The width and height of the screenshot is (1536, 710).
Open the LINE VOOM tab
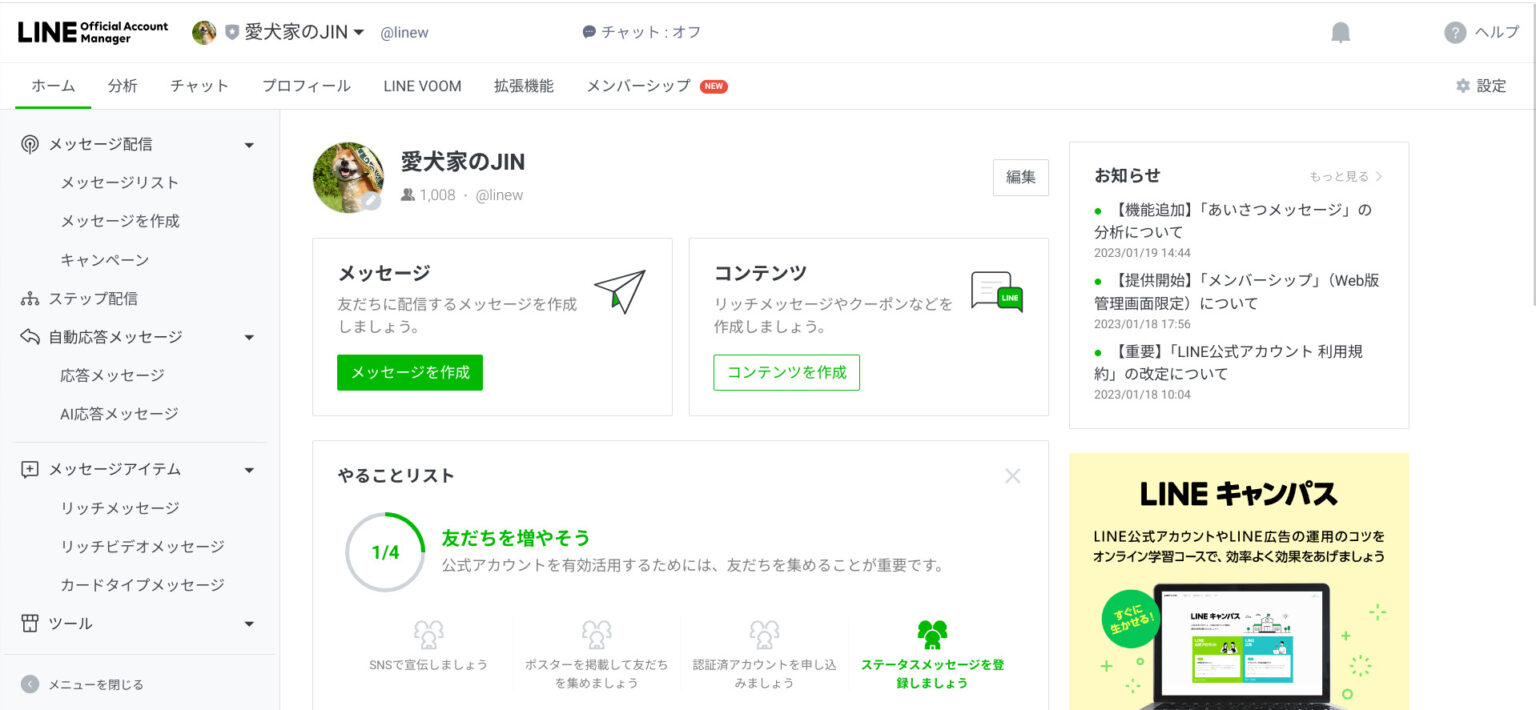click(421, 86)
